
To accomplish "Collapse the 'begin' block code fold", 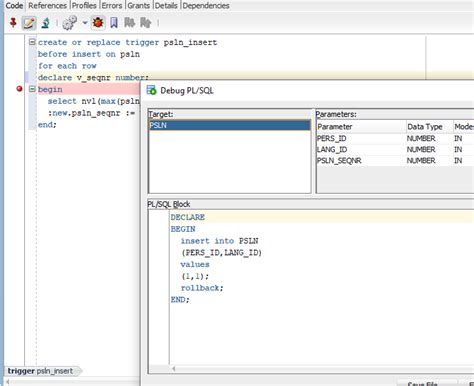I will (x=32, y=89).
